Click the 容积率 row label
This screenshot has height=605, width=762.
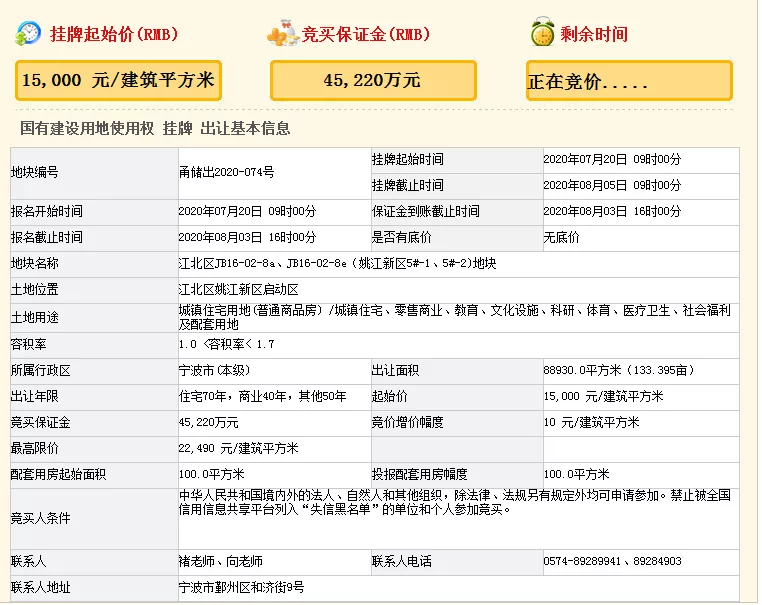[x=29, y=345]
